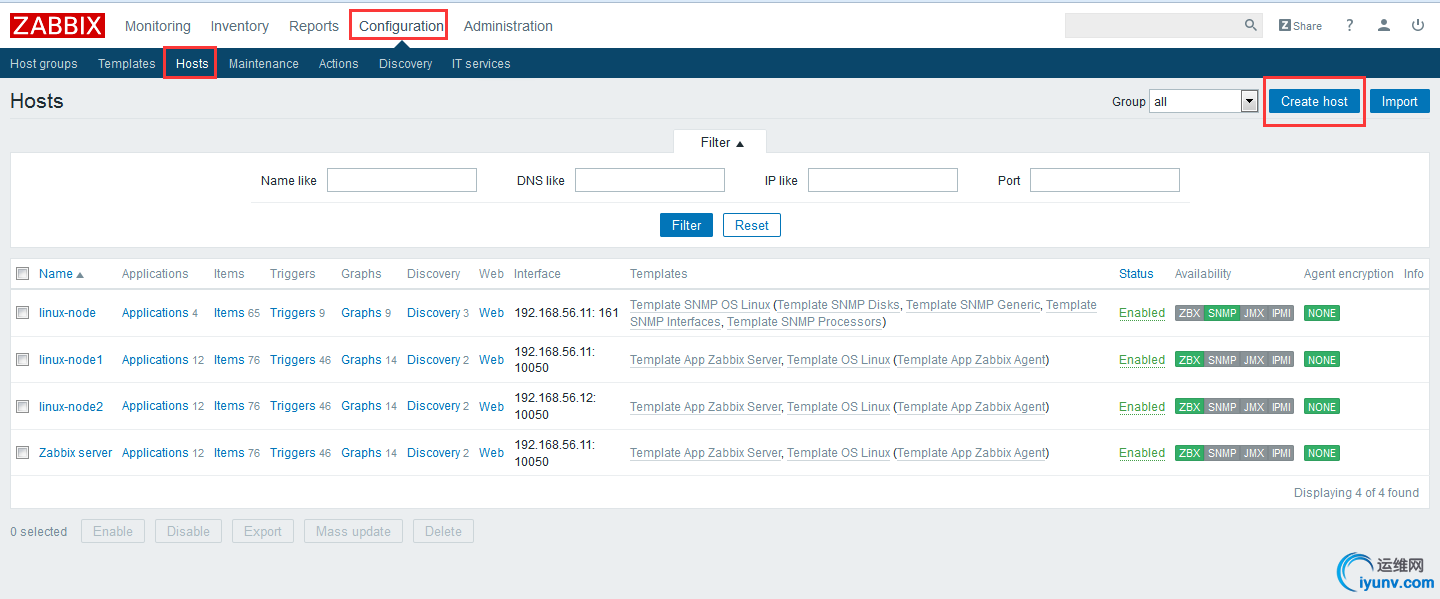The image size is (1440, 599).
Task: Click ZBX availability badge for linux-node
Action: pos(1189,313)
